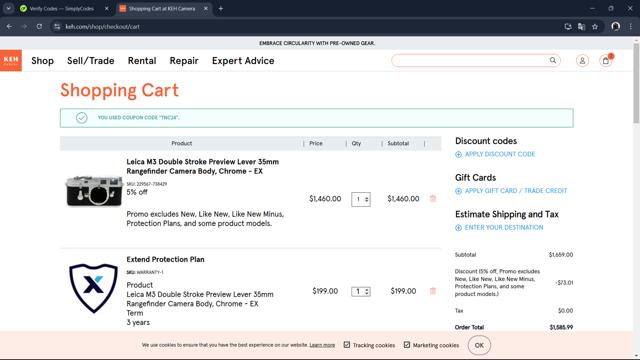The image size is (640, 360).
Task: Click the KEH Camera logo
Action: pos(11,60)
